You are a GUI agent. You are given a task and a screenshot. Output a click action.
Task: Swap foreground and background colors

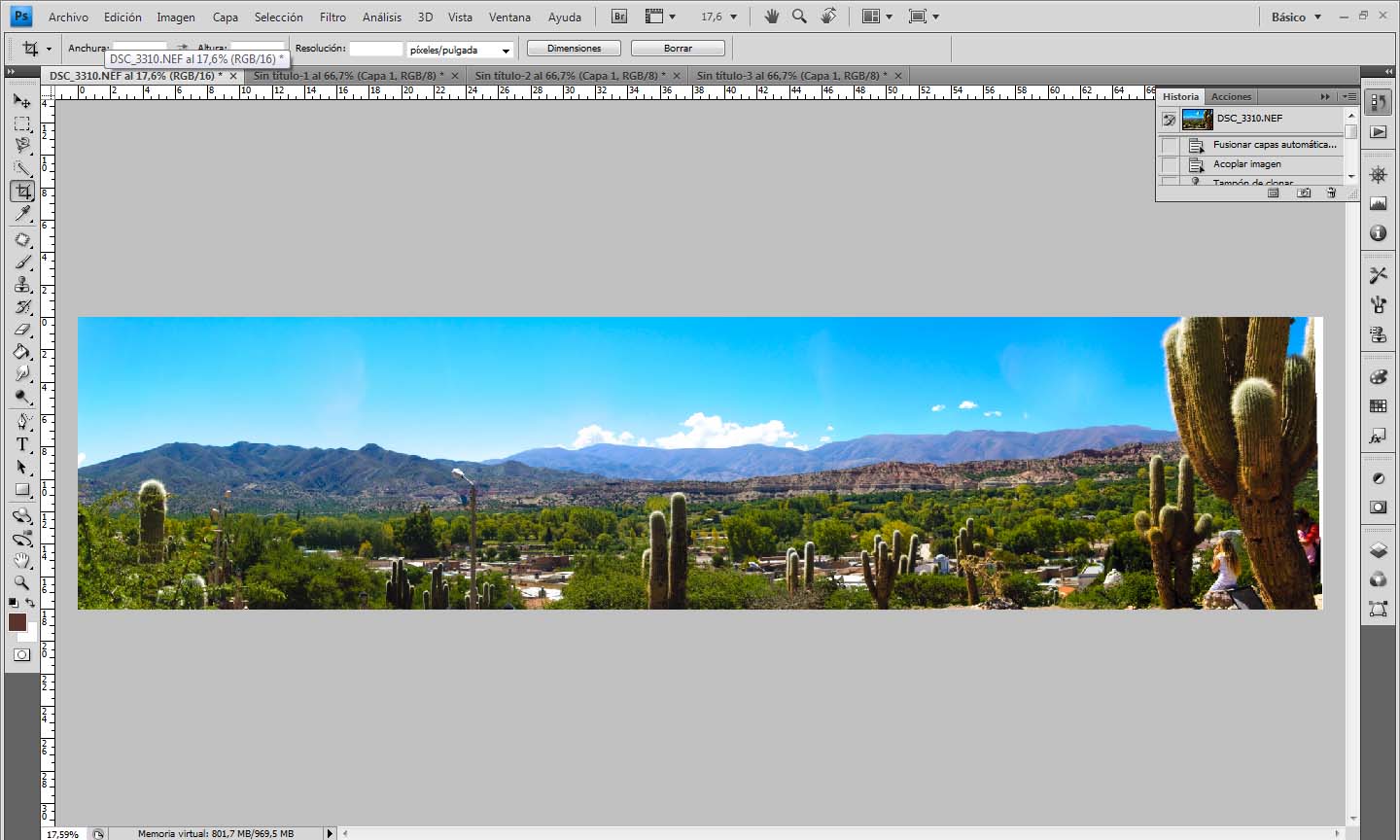(31, 603)
